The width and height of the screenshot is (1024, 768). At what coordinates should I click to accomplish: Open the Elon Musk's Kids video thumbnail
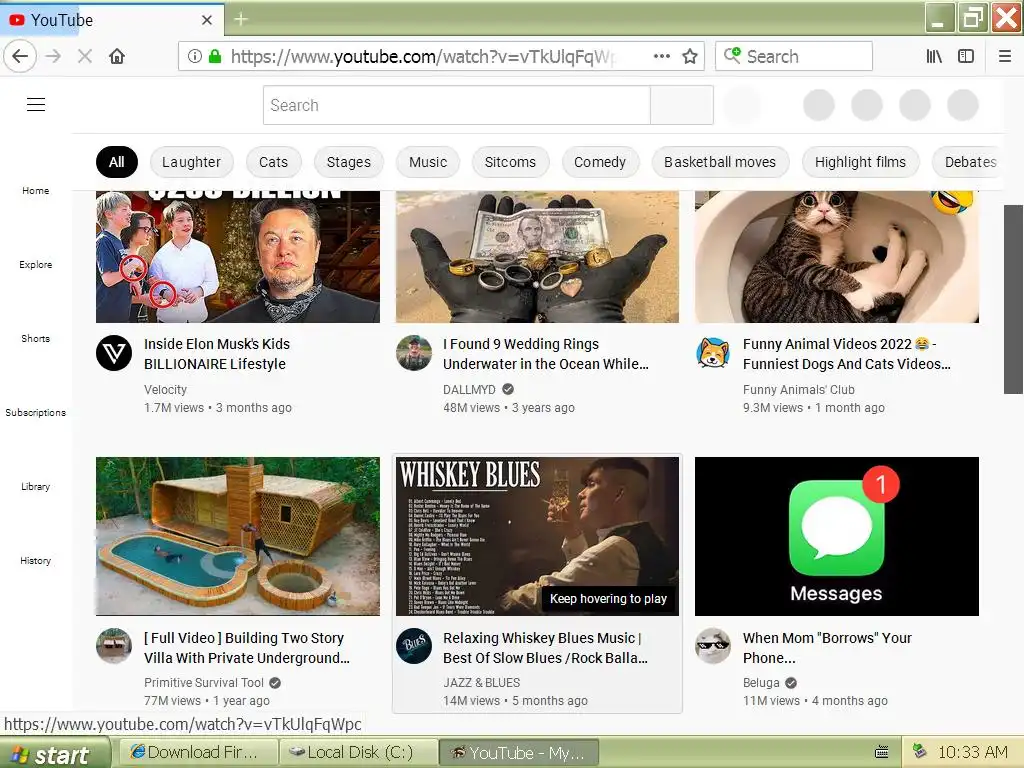(x=238, y=256)
